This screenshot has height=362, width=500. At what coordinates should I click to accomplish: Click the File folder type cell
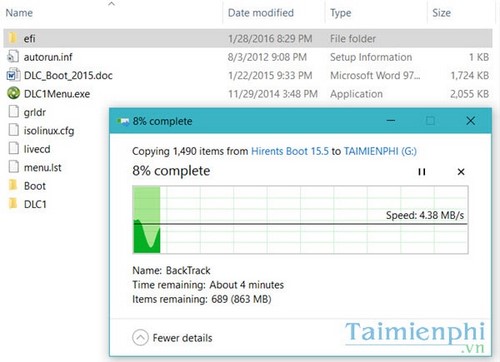pos(353,39)
